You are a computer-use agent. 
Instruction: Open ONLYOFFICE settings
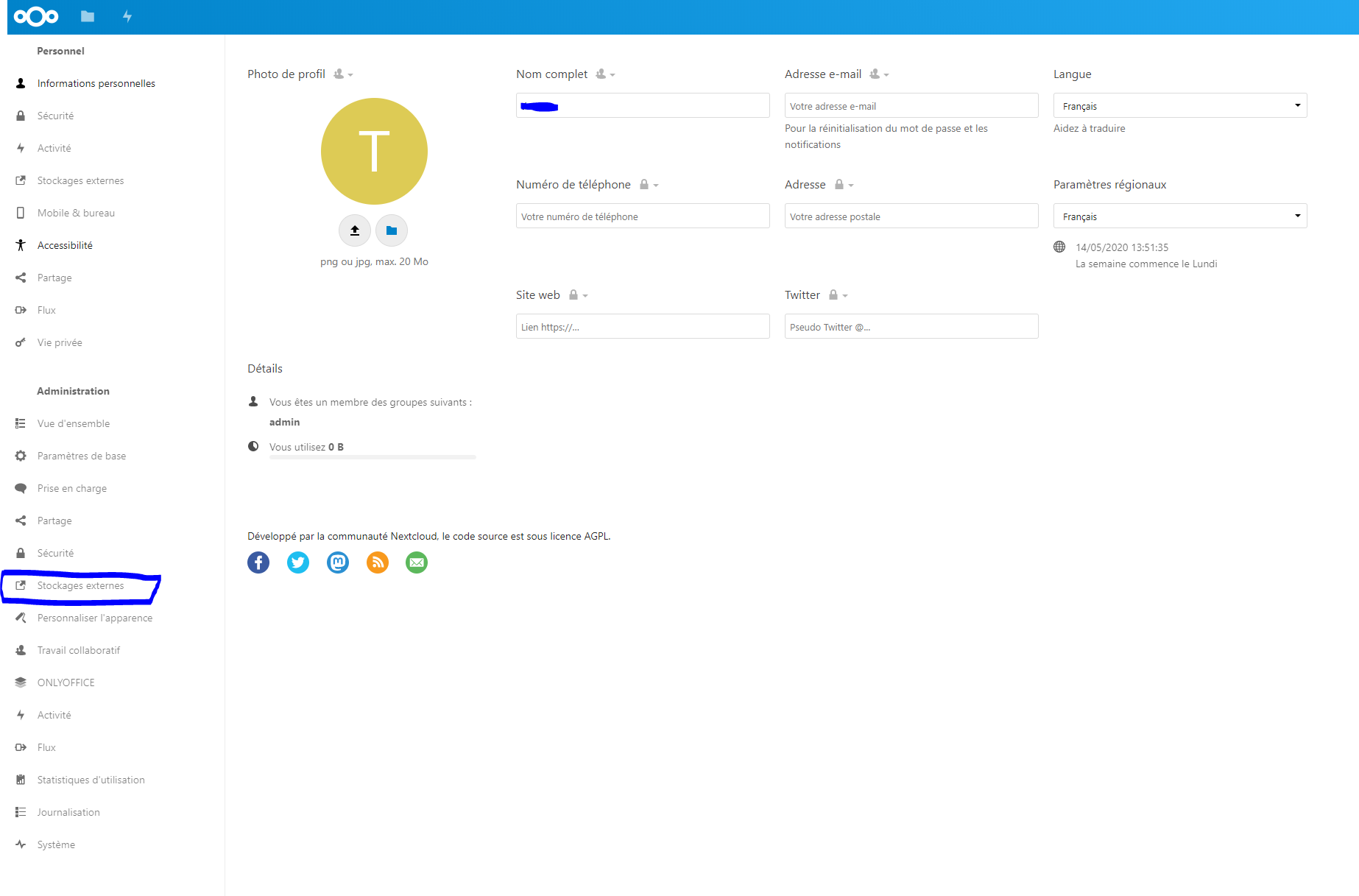tap(66, 682)
